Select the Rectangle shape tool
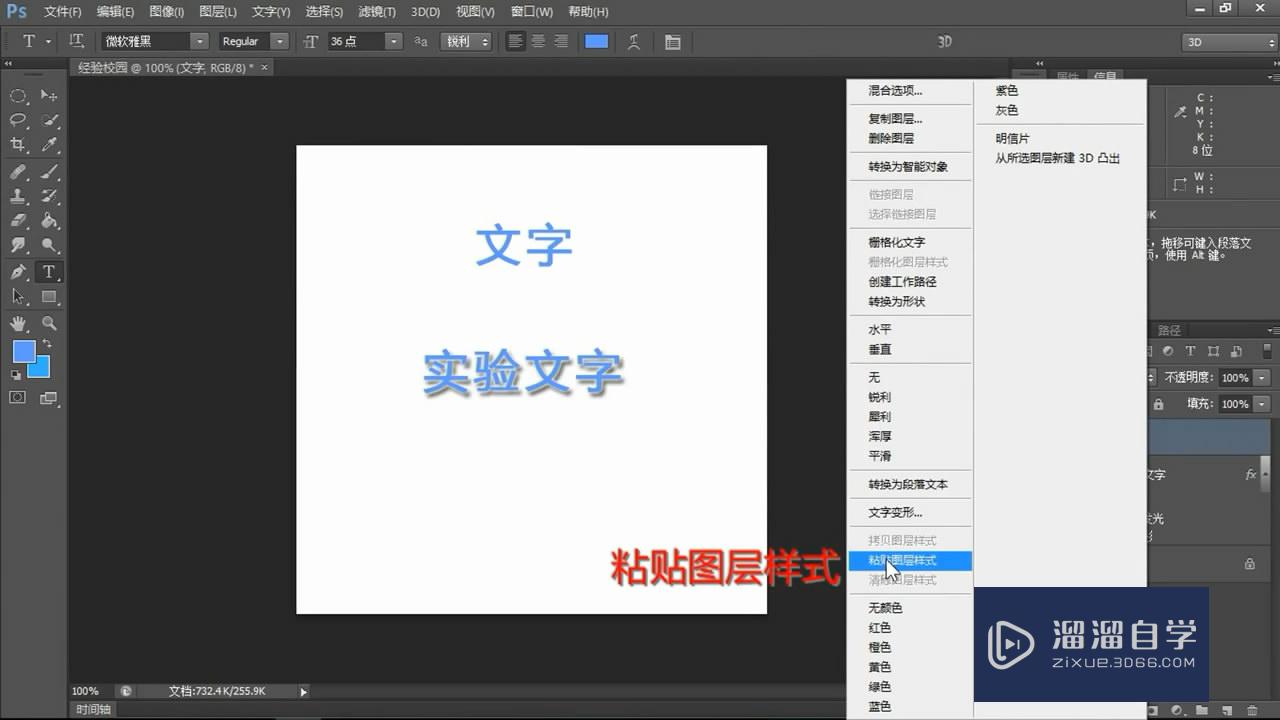Screen dimensions: 1280x720 [x=49, y=296]
